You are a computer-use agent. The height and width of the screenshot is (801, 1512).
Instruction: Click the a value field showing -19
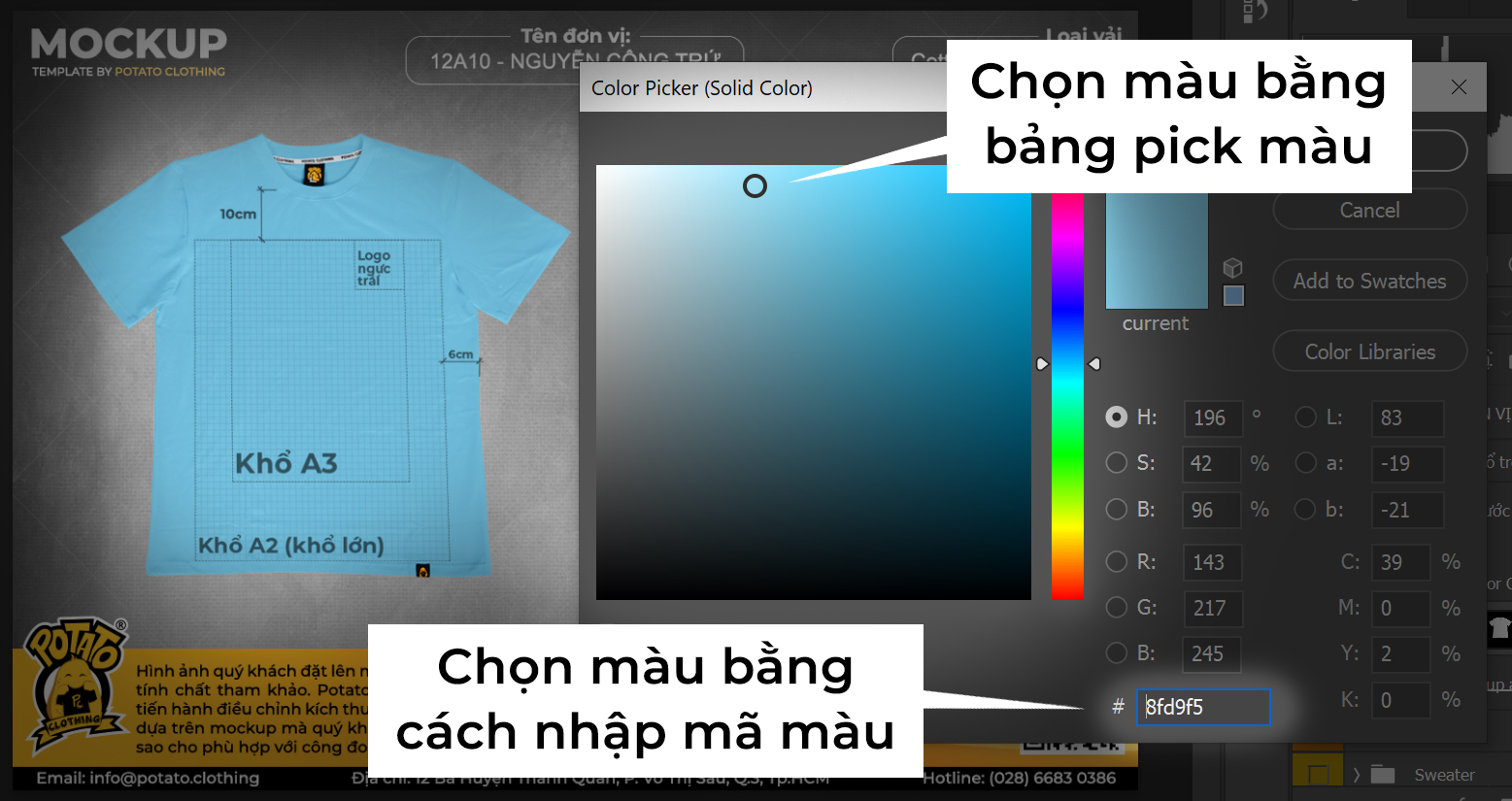1407,463
